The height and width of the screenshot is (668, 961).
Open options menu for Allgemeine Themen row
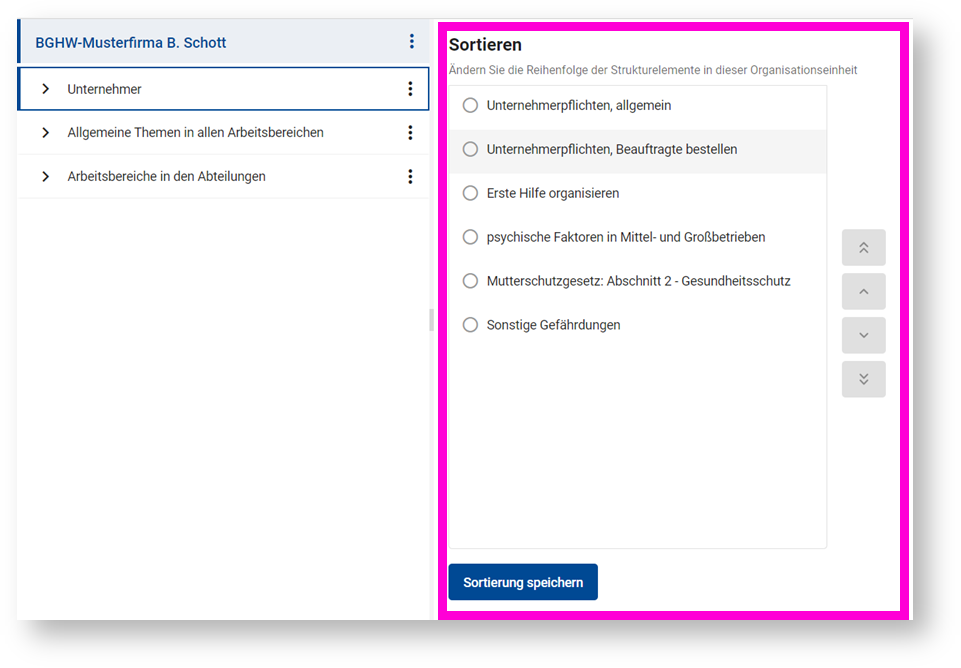(410, 132)
